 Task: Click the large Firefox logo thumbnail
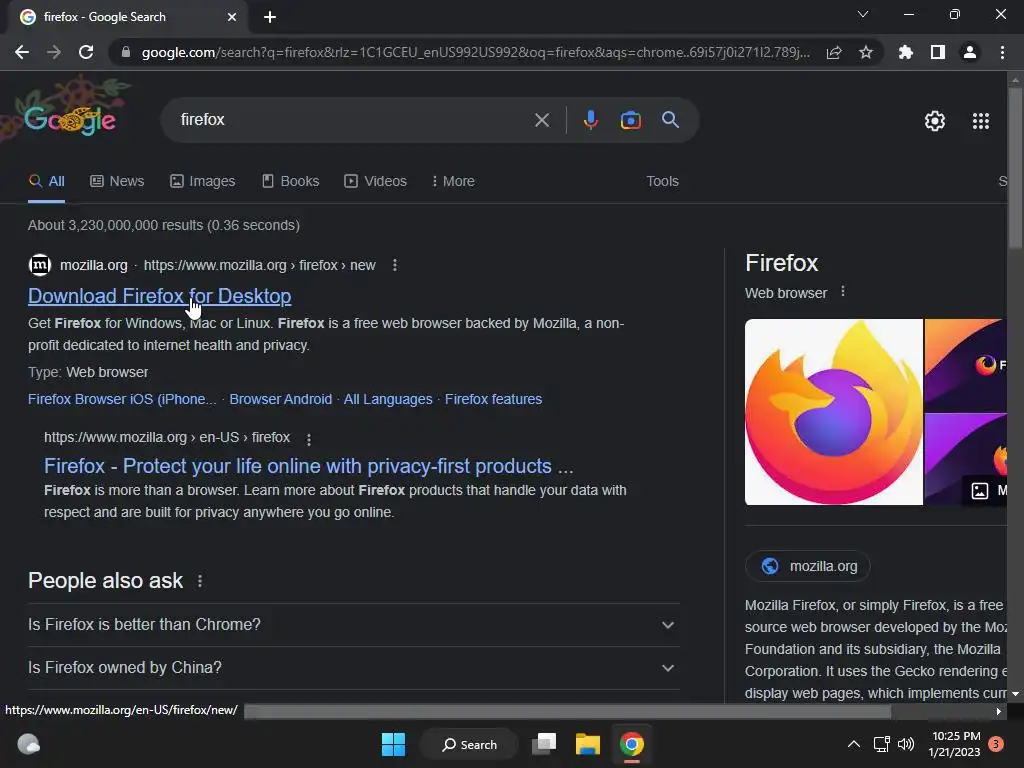[833, 412]
